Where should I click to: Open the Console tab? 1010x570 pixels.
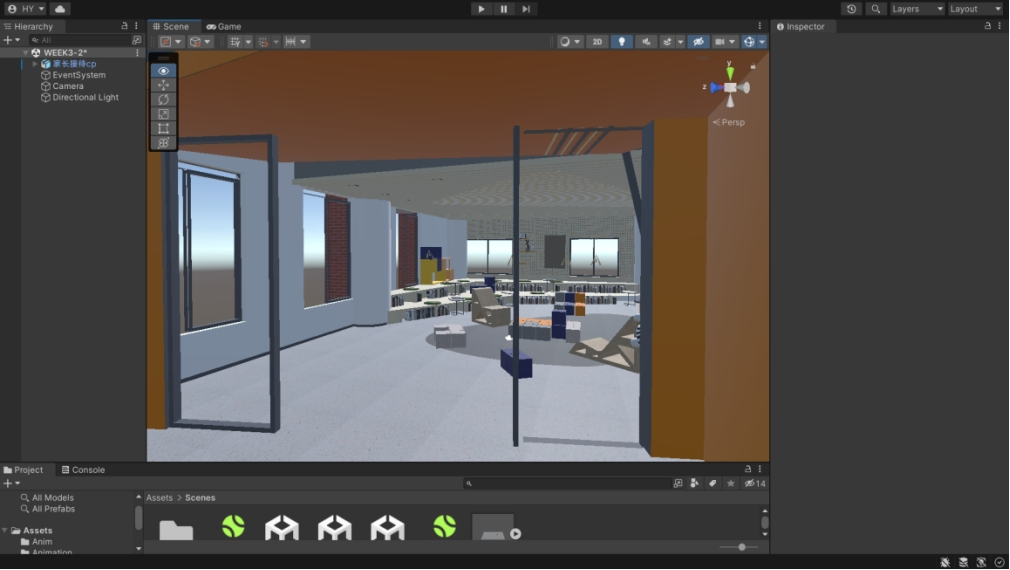click(82, 470)
